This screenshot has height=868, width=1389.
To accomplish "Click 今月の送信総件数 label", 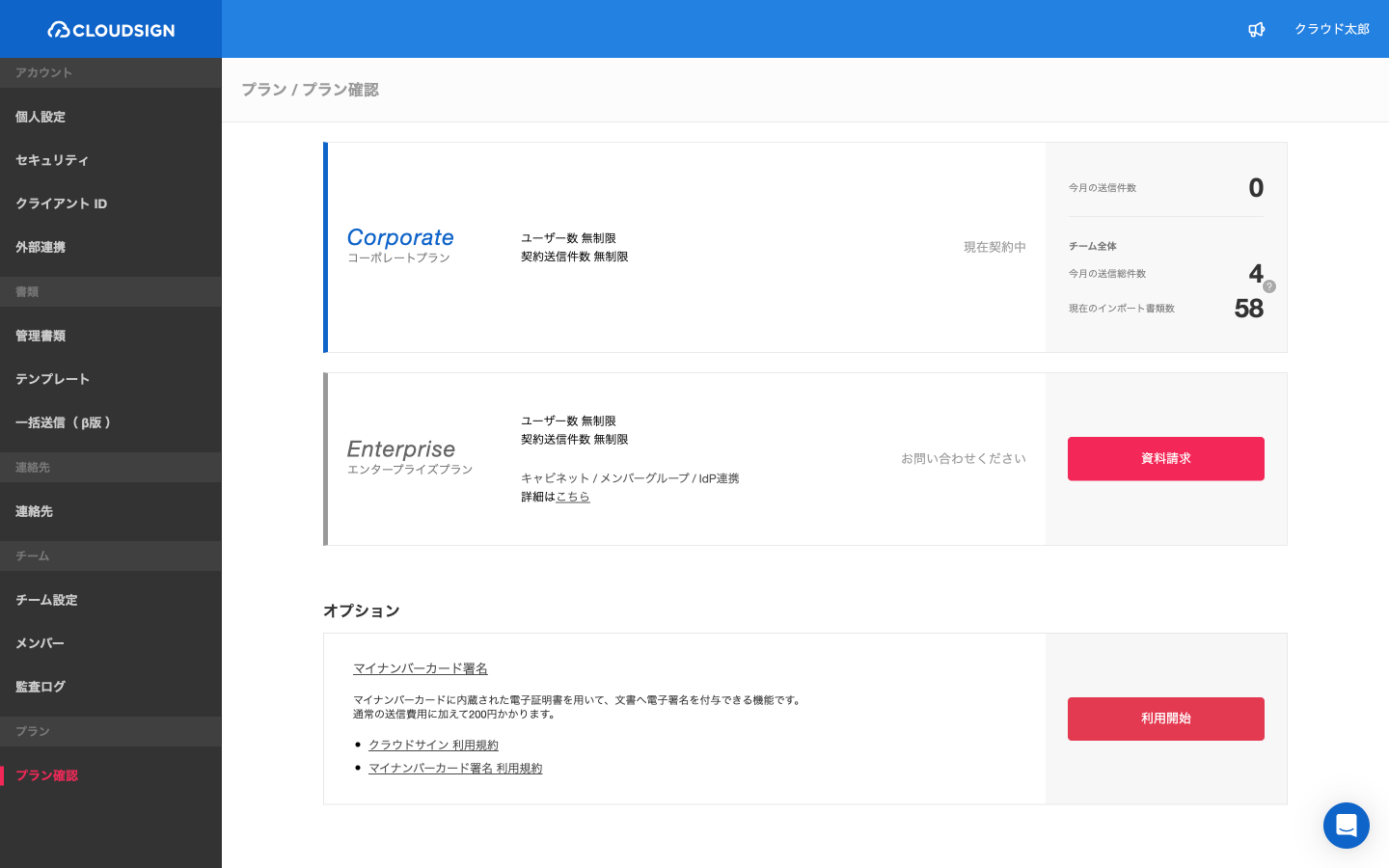I will 1107,274.
